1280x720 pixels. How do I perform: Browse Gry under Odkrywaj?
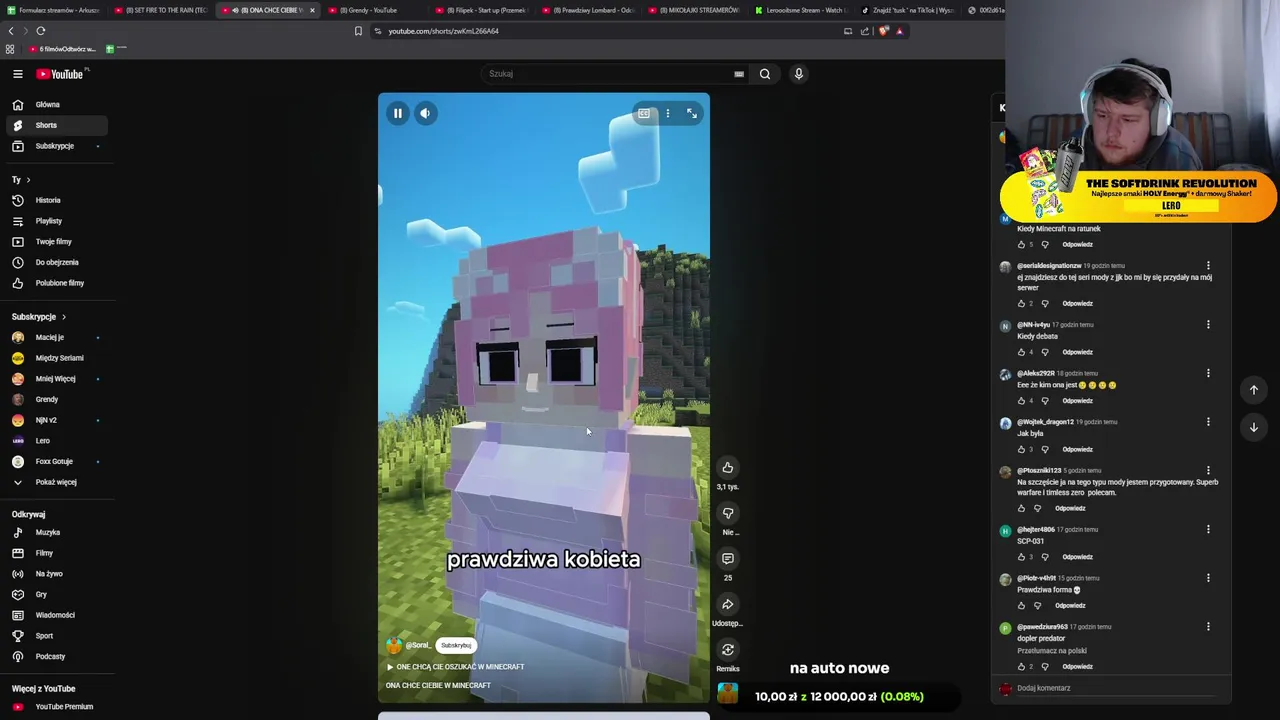tap(55, 594)
